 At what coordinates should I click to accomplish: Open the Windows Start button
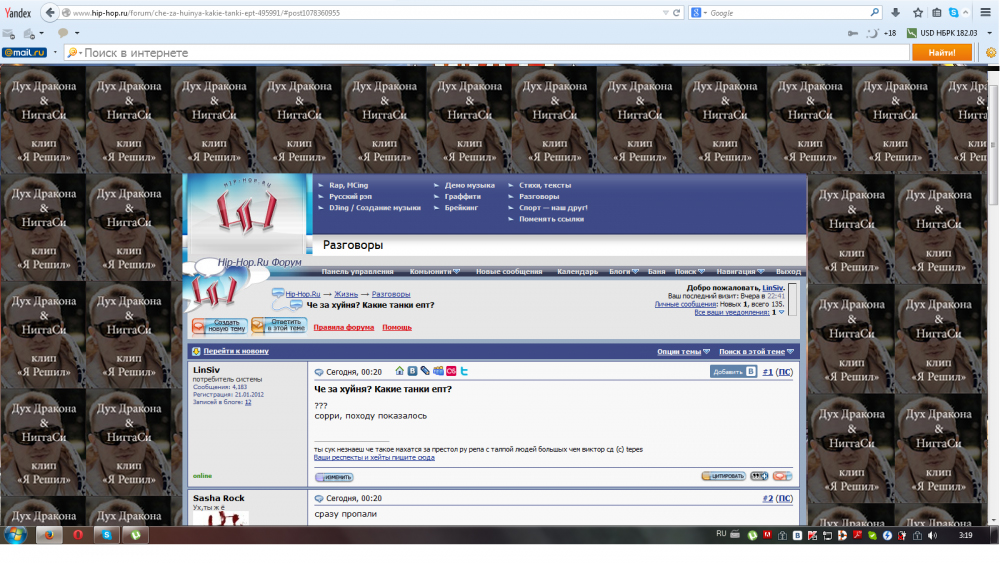[15, 535]
